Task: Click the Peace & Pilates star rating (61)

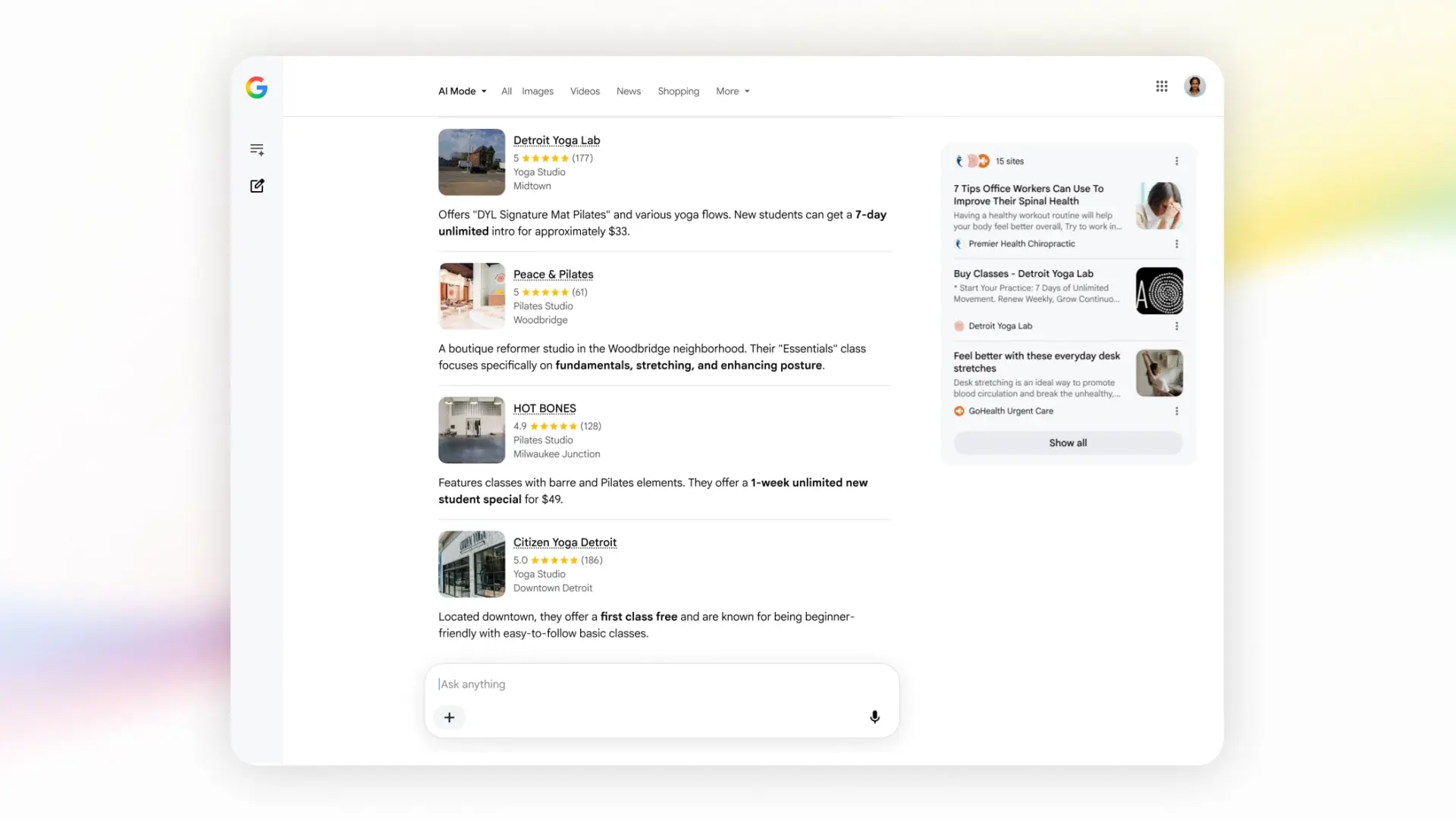Action: pos(551,292)
